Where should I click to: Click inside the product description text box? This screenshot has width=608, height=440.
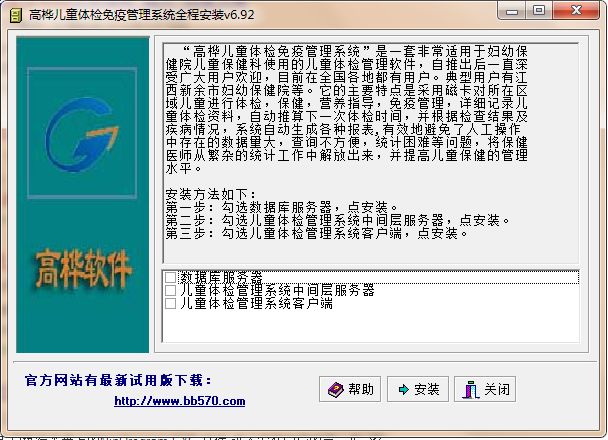point(371,153)
